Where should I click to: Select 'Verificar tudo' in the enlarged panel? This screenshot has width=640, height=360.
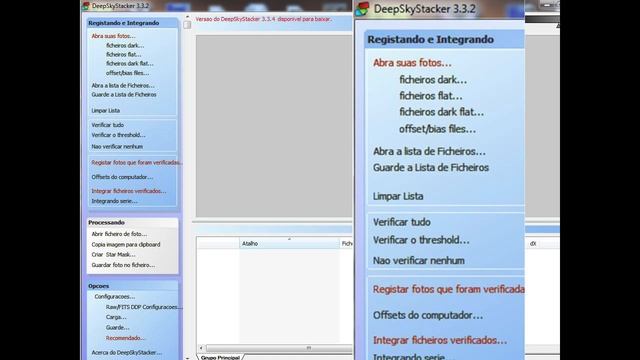(x=402, y=222)
